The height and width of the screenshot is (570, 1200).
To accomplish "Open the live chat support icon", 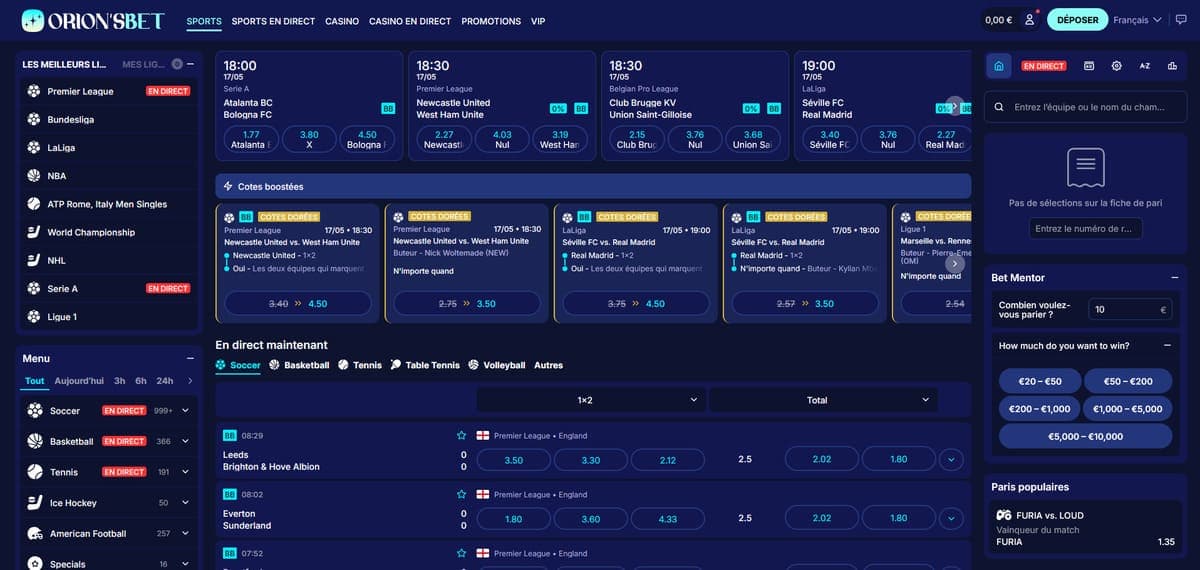I will tap(1180, 20).
